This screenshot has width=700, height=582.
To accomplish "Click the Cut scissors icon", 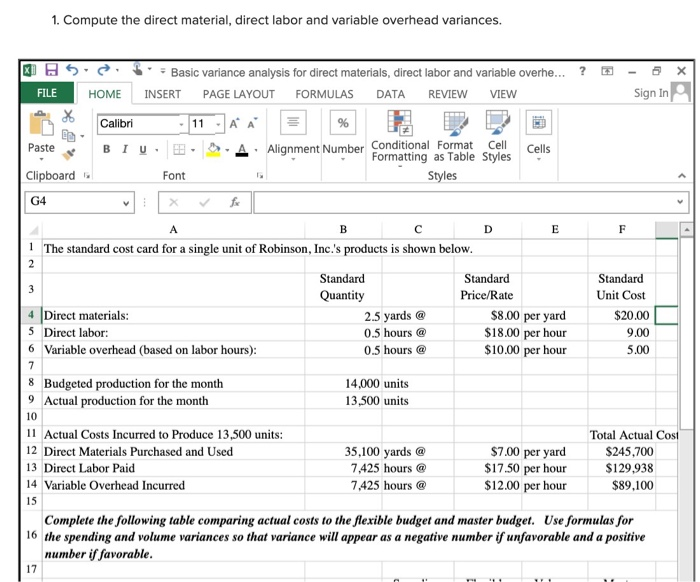I will (x=68, y=116).
